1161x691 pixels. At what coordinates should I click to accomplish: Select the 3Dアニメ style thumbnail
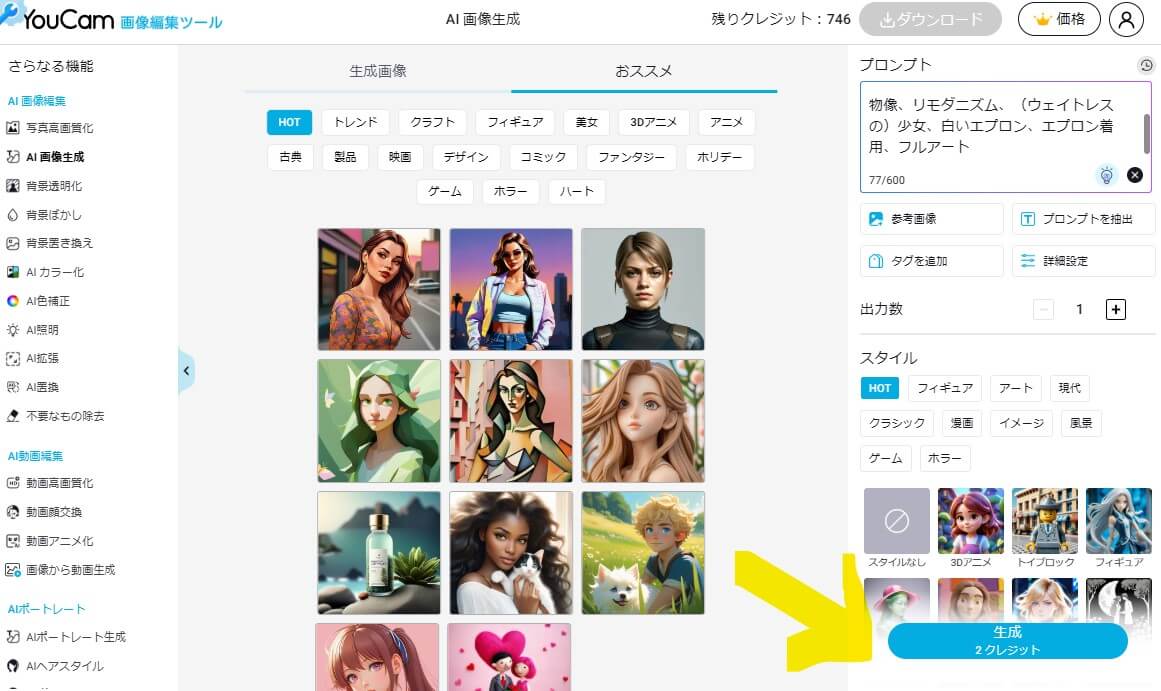coord(971,521)
